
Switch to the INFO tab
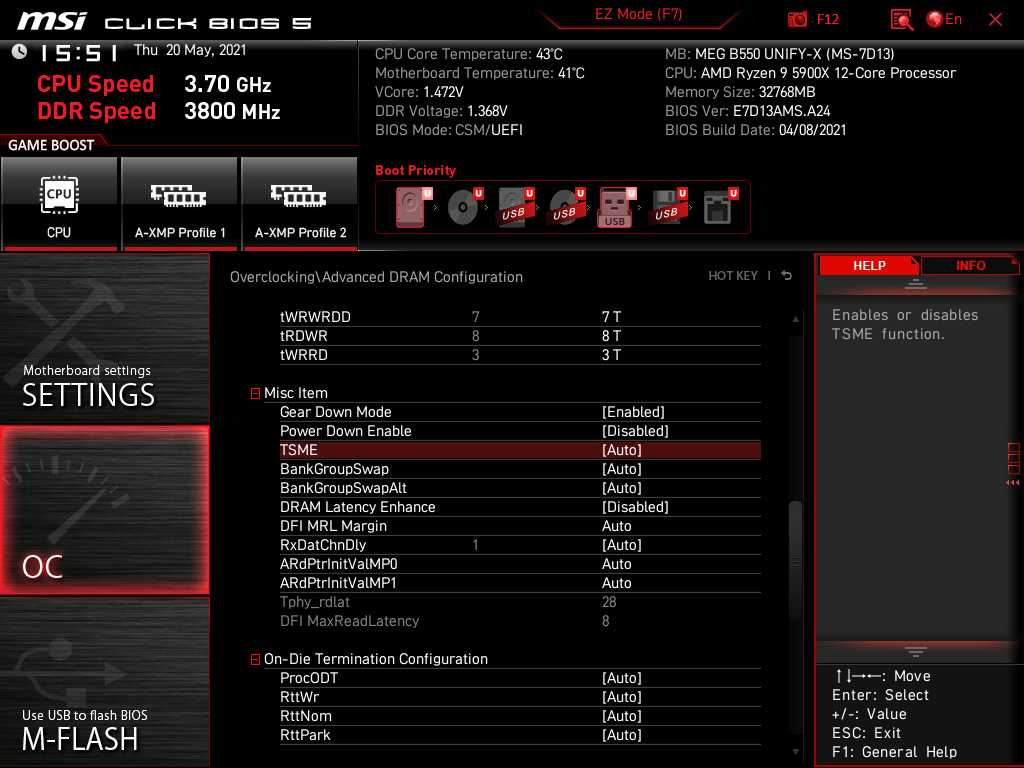pos(970,266)
